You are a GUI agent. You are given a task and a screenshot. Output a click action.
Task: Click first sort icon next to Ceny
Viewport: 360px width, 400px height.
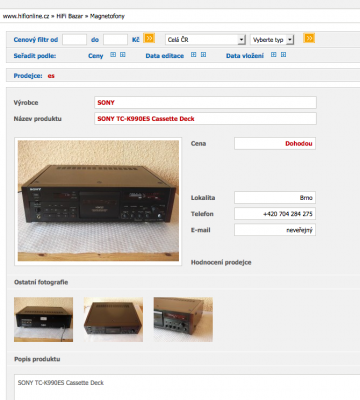point(113,55)
